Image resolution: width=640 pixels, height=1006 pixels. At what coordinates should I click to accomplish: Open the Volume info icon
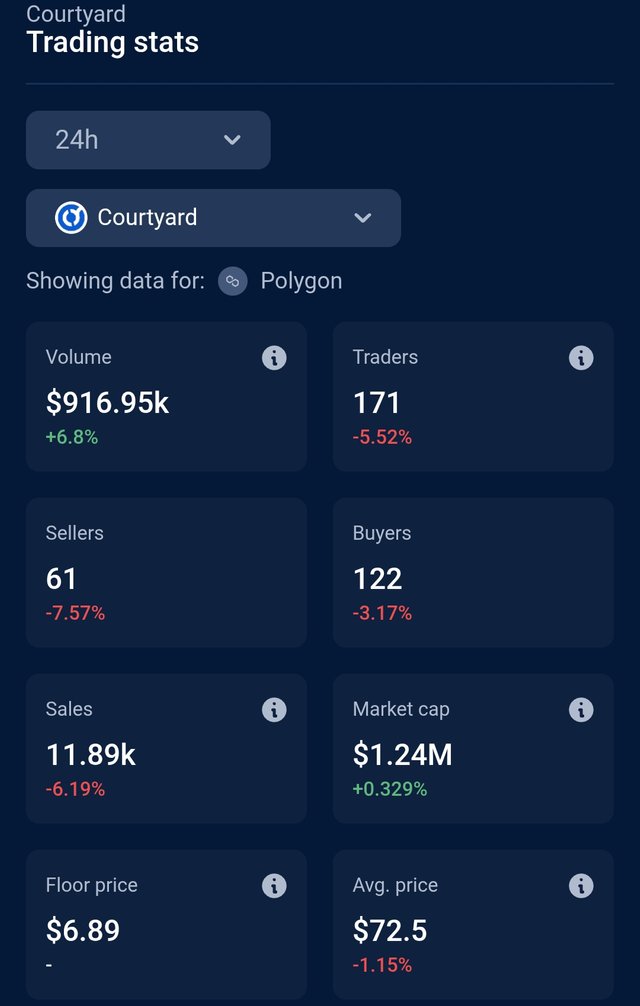pyautogui.click(x=274, y=357)
